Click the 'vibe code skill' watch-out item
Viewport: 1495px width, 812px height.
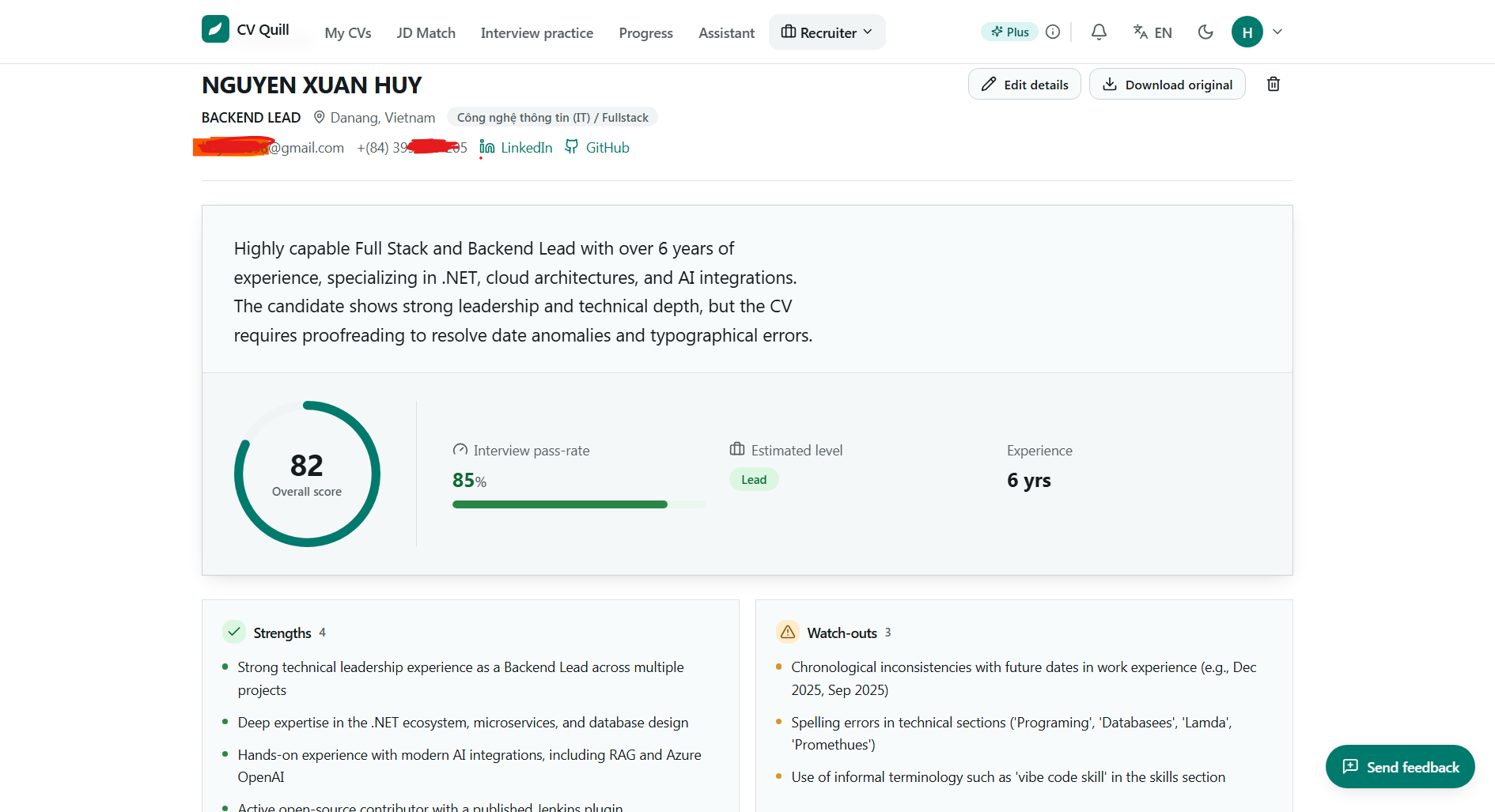point(1009,777)
